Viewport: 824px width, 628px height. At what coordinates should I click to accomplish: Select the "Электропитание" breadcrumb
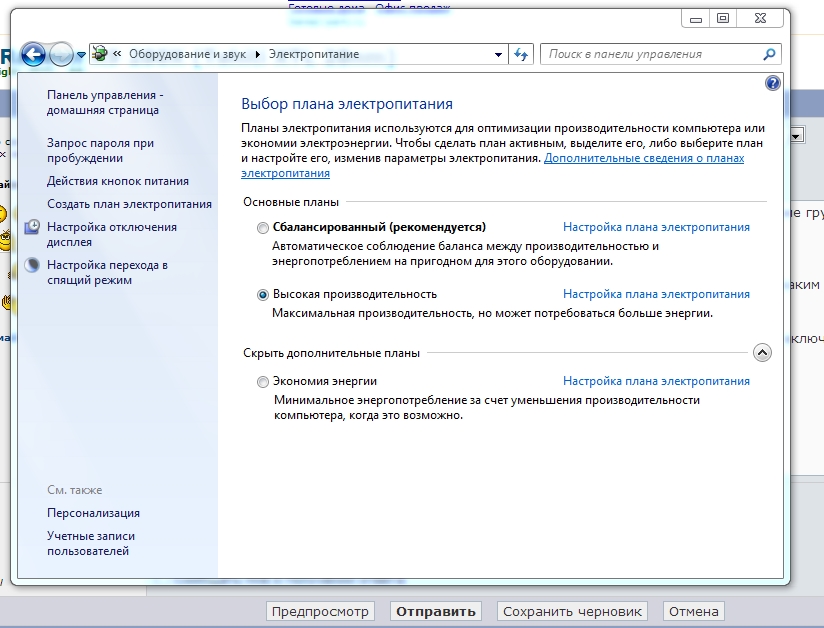click(314, 54)
